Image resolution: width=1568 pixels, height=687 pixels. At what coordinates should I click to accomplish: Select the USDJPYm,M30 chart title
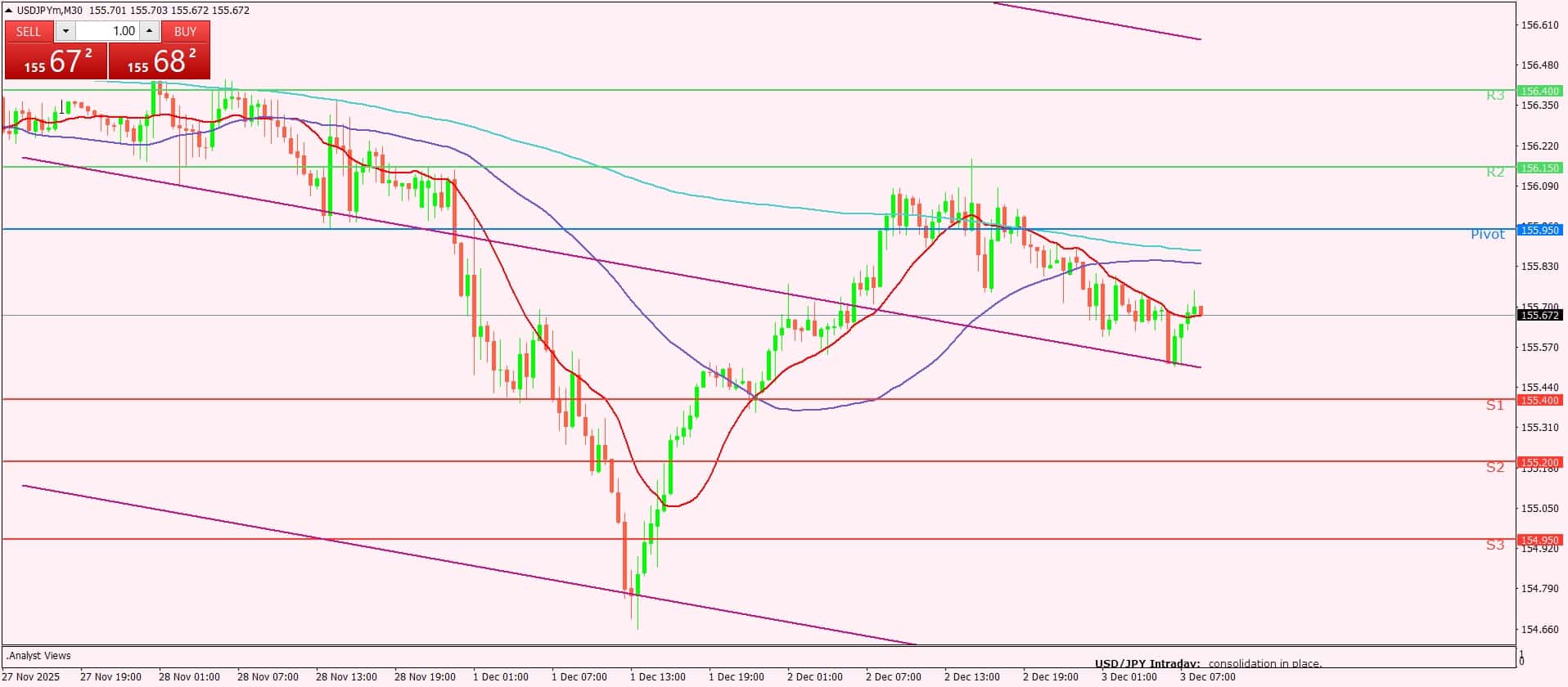[x=52, y=10]
